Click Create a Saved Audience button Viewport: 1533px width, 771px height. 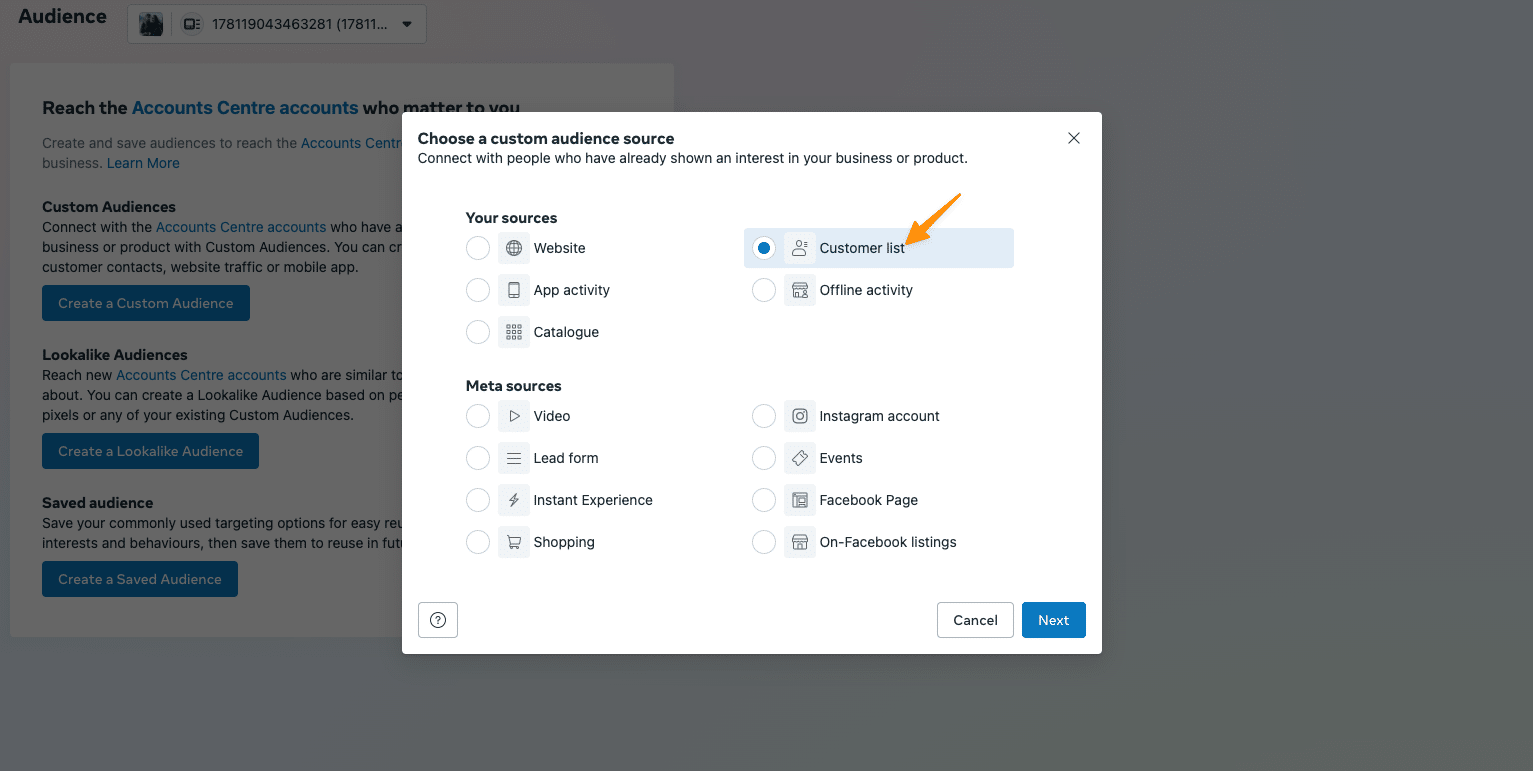(x=140, y=579)
